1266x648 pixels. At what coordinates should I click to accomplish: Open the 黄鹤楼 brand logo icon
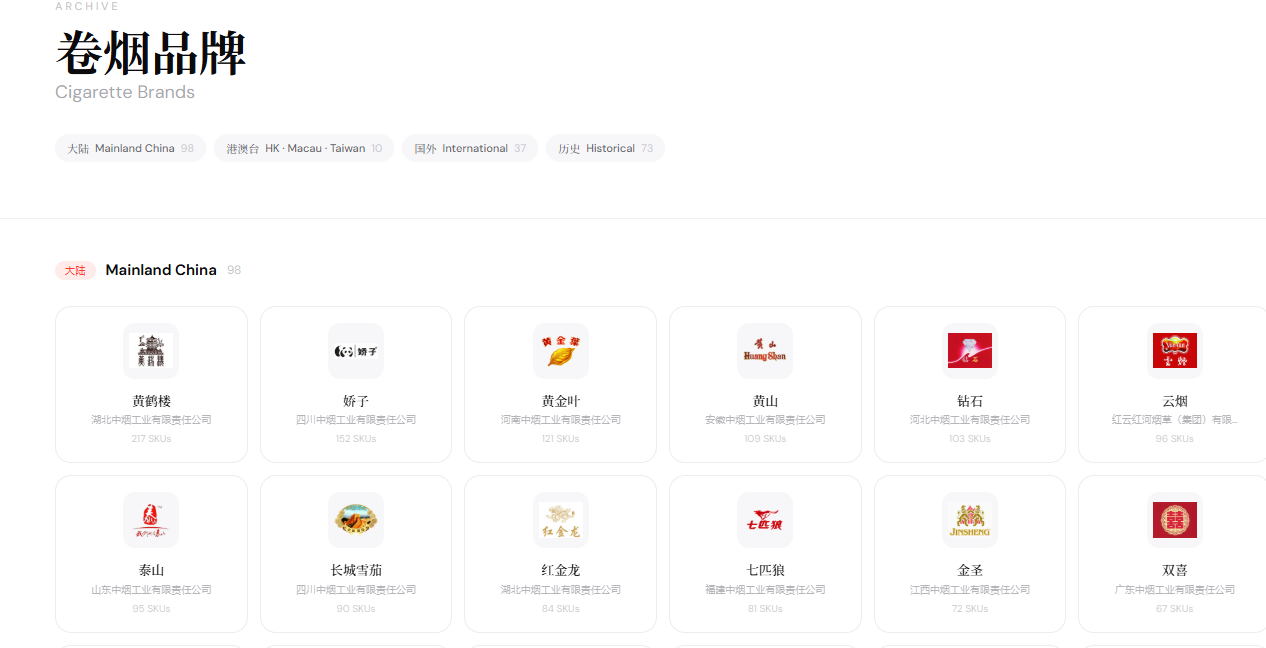tap(151, 351)
